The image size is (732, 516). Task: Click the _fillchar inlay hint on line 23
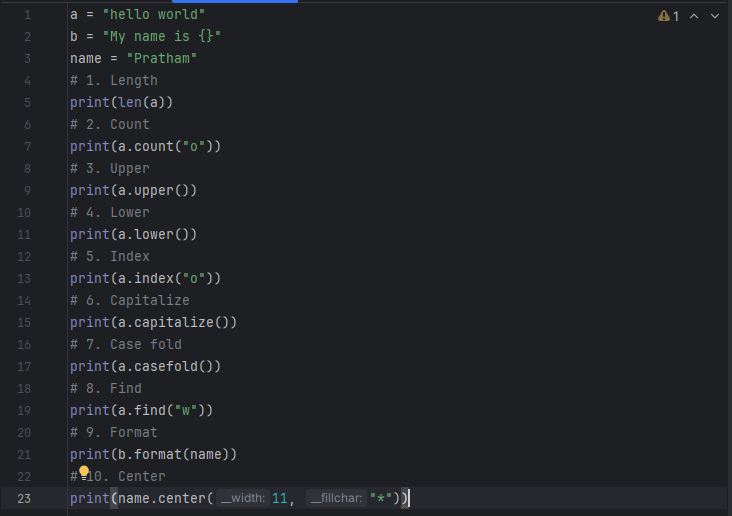click(337, 498)
